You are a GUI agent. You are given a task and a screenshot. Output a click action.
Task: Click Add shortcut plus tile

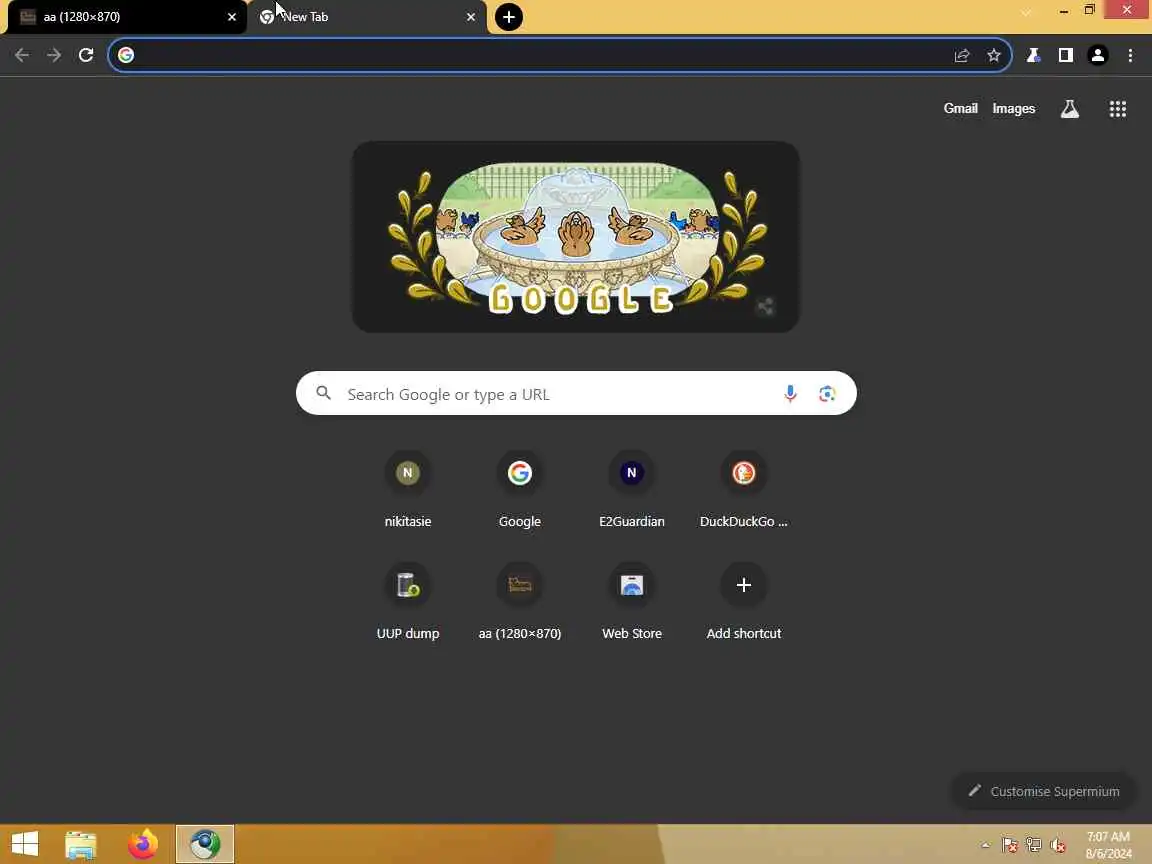[744, 602]
